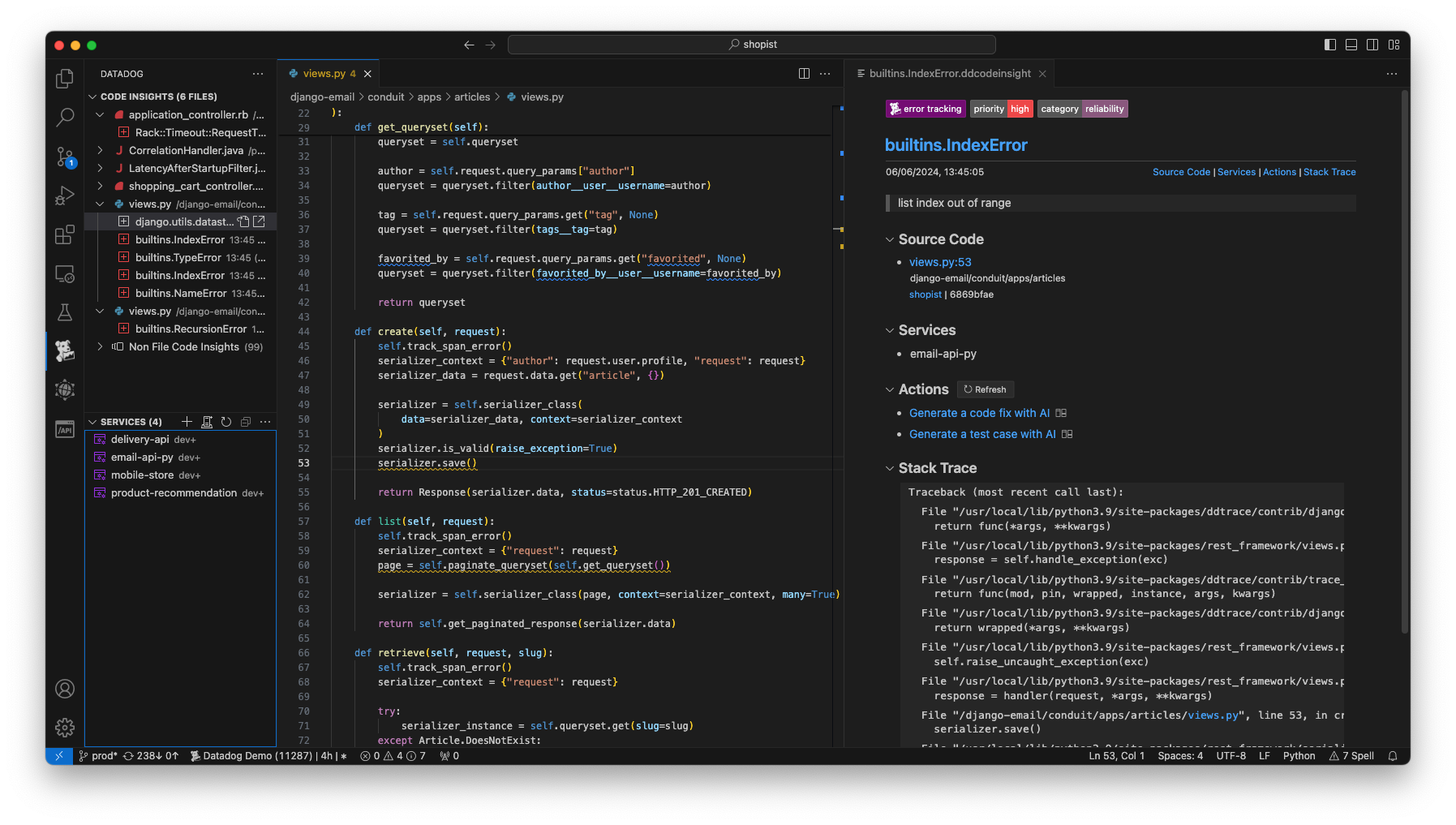Screen dimensions: 1456x825
Task: Toggle the secondary side bar layout button
Action: (1372, 45)
